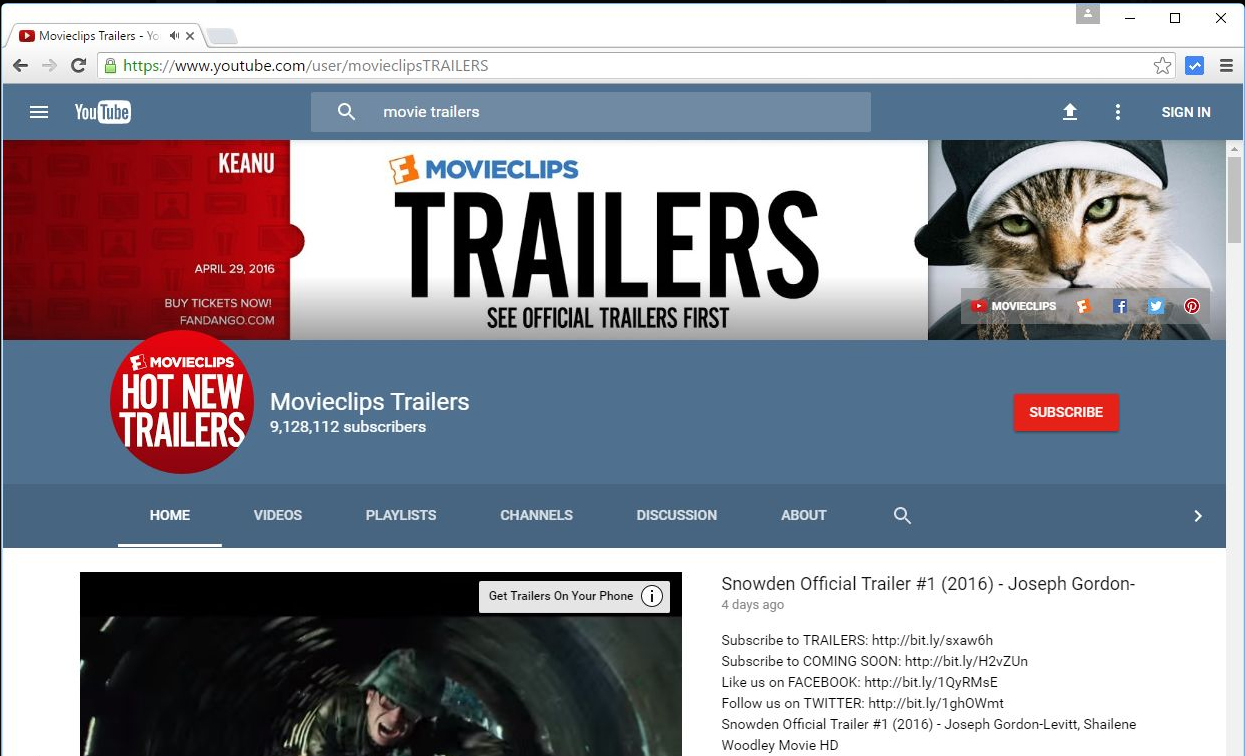Click the upload arrow icon
1245x756 pixels.
(1070, 112)
